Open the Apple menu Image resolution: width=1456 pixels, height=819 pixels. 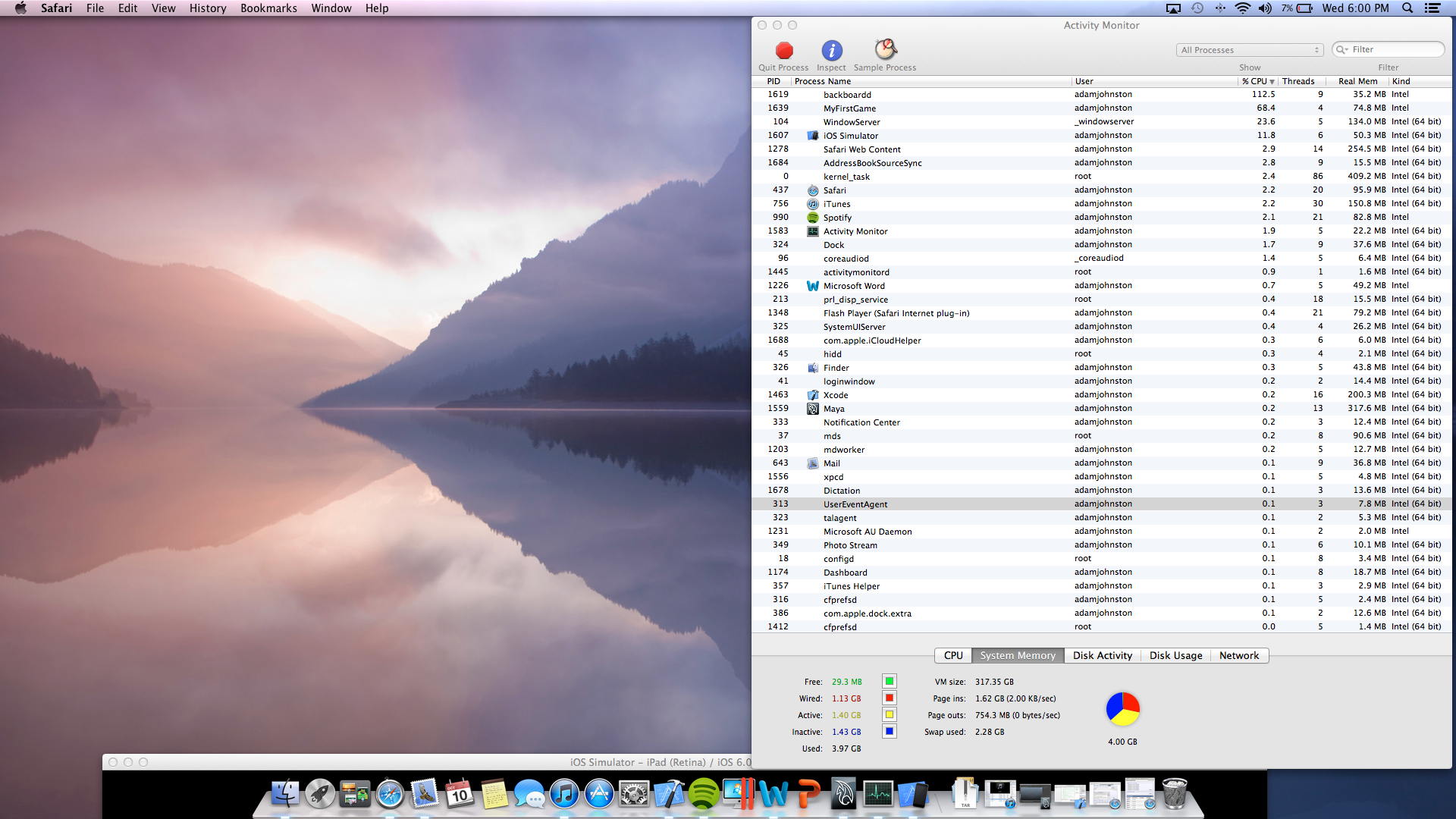20,8
